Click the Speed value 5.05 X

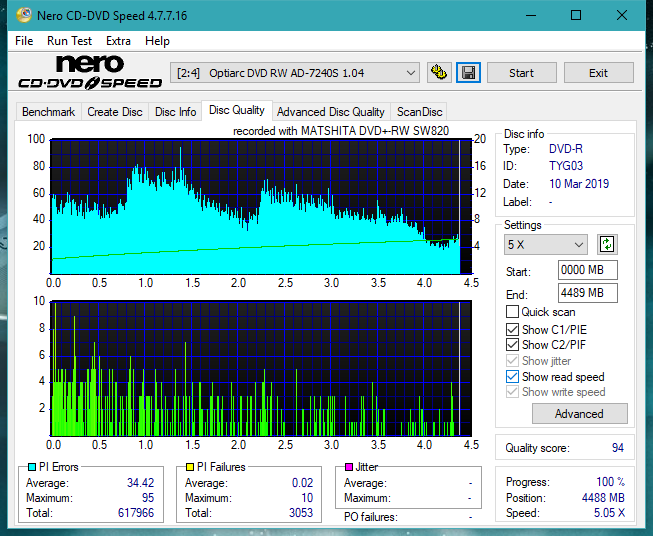[x=609, y=513]
